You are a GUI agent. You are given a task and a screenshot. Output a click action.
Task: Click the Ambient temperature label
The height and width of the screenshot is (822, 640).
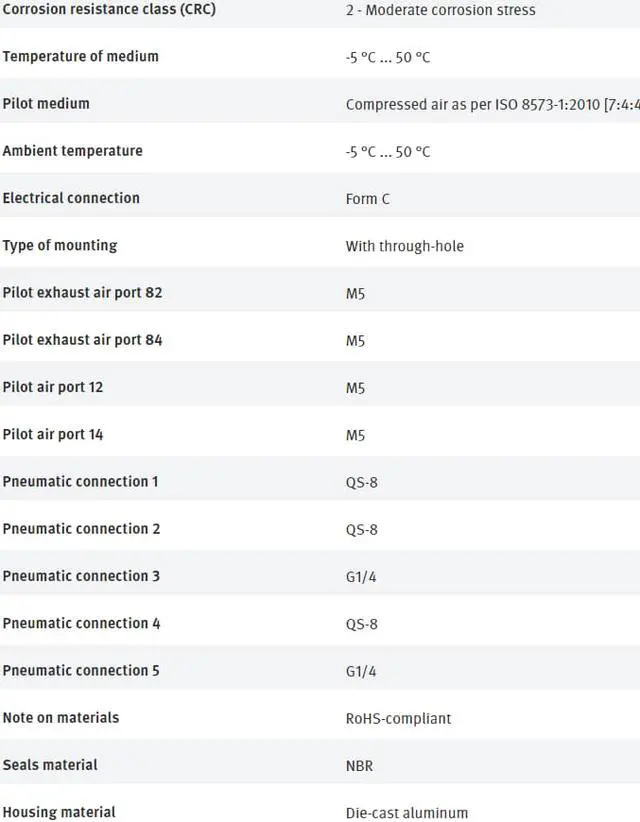[x=72, y=151]
